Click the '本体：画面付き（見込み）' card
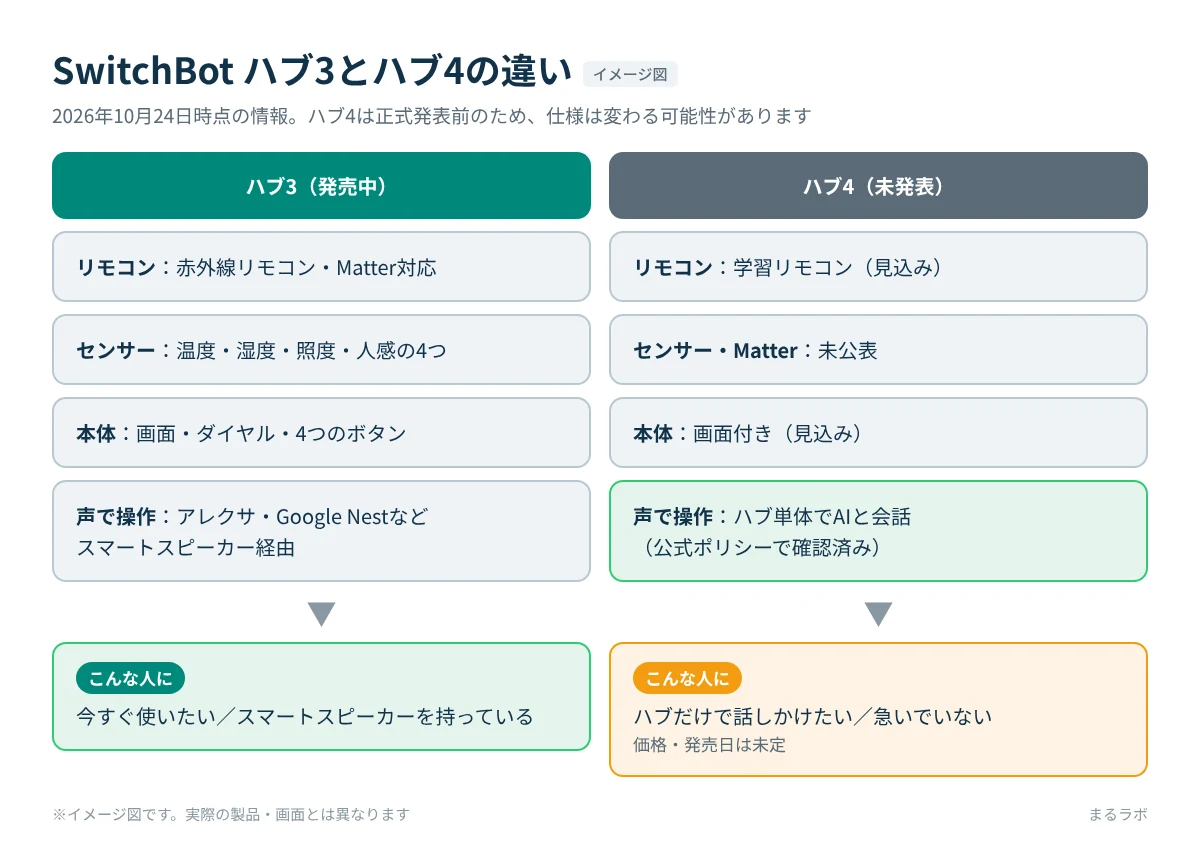 tap(878, 433)
